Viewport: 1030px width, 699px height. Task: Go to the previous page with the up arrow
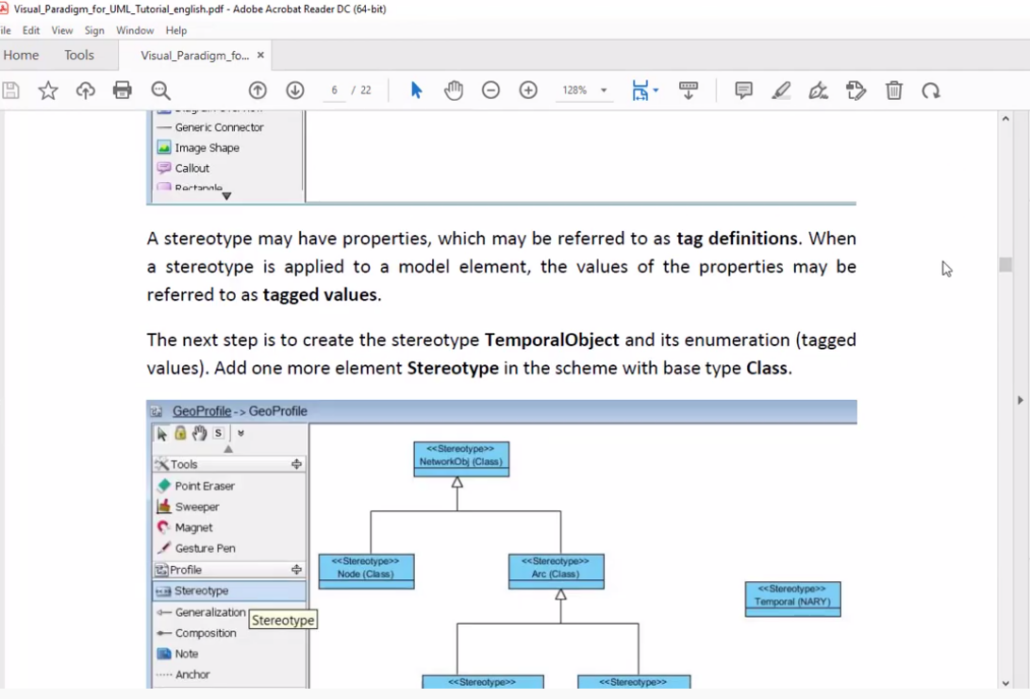pos(257,90)
